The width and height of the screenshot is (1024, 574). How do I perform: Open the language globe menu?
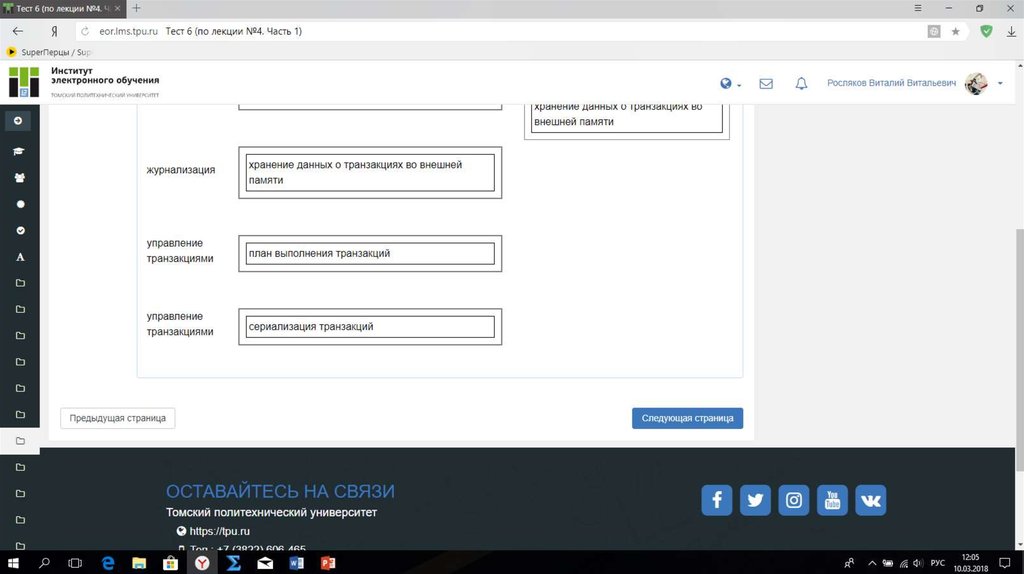[730, 84]
